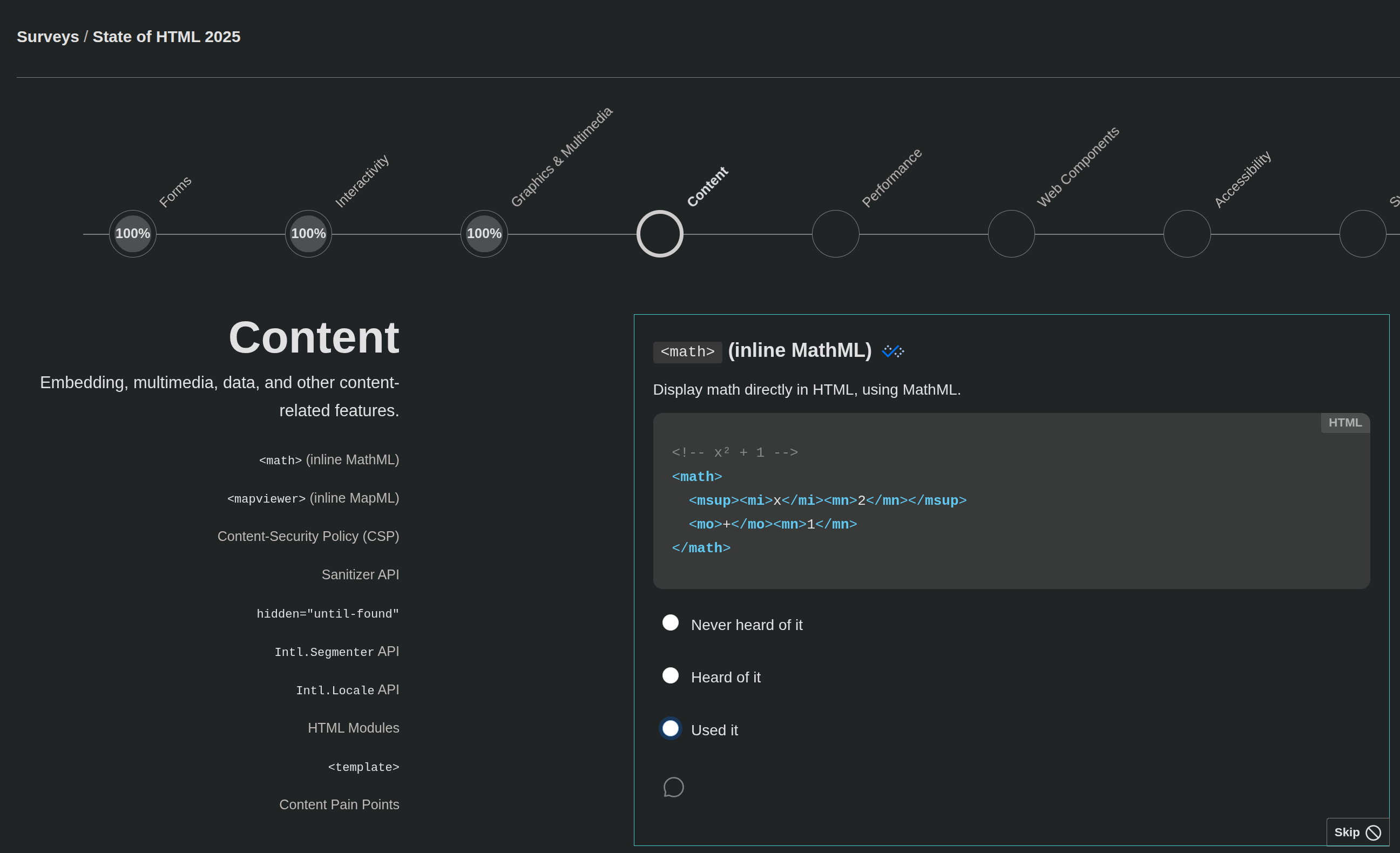
Task: Go to Content-Security Policy (CSP) question
Action: 308,537
